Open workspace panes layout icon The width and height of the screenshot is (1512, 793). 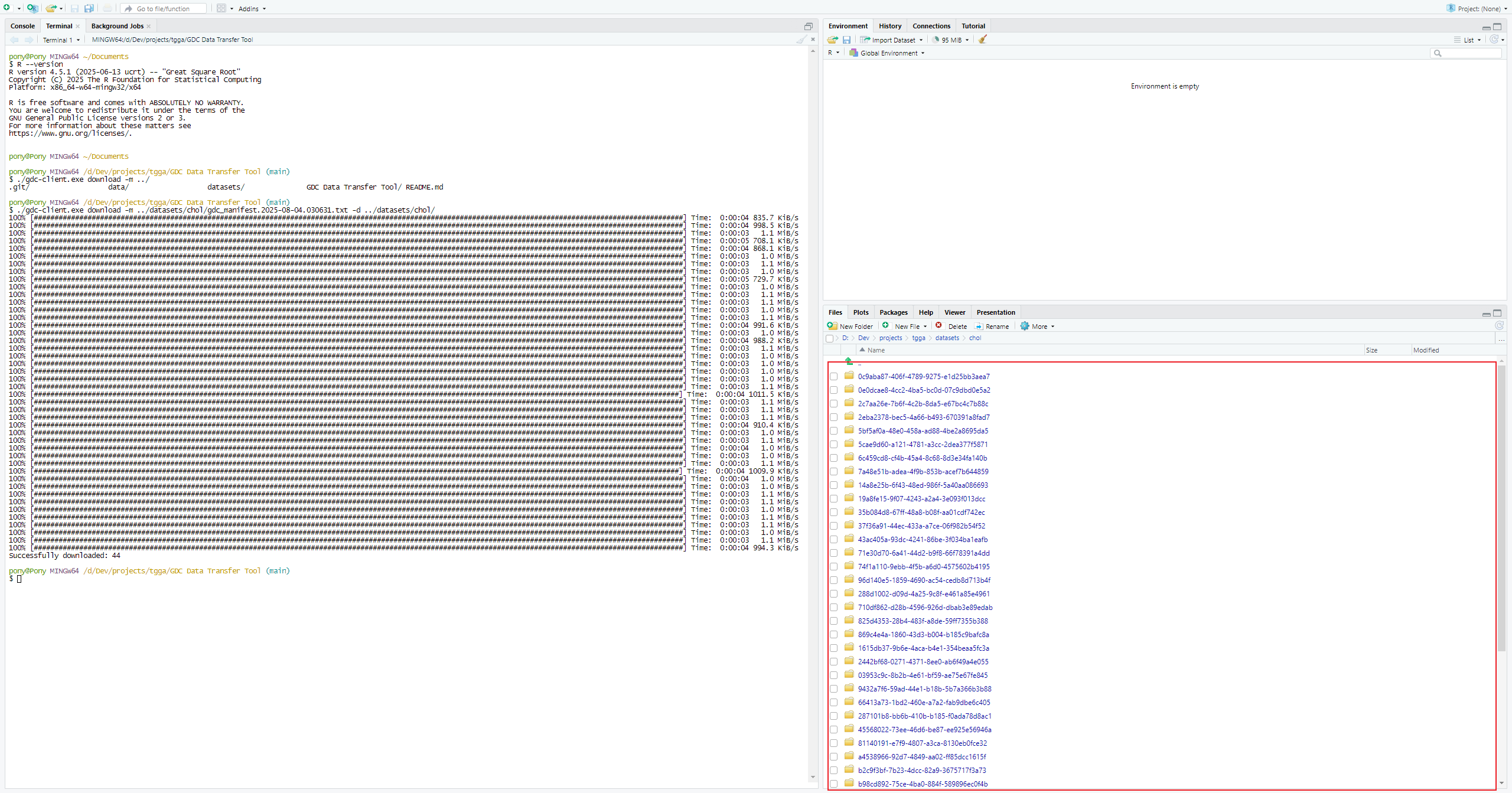[221, 8]
